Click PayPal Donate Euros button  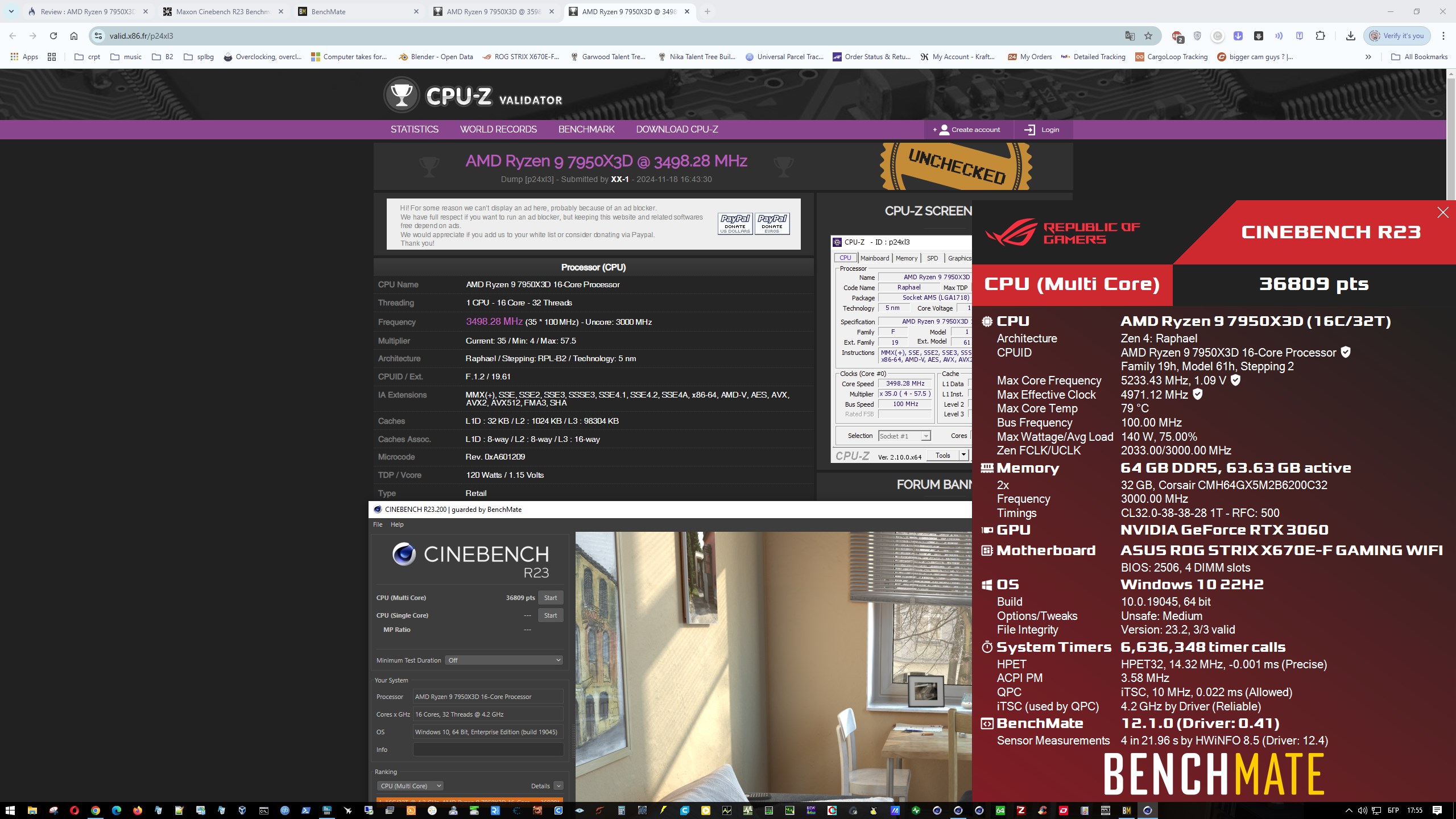click(772, 224)
